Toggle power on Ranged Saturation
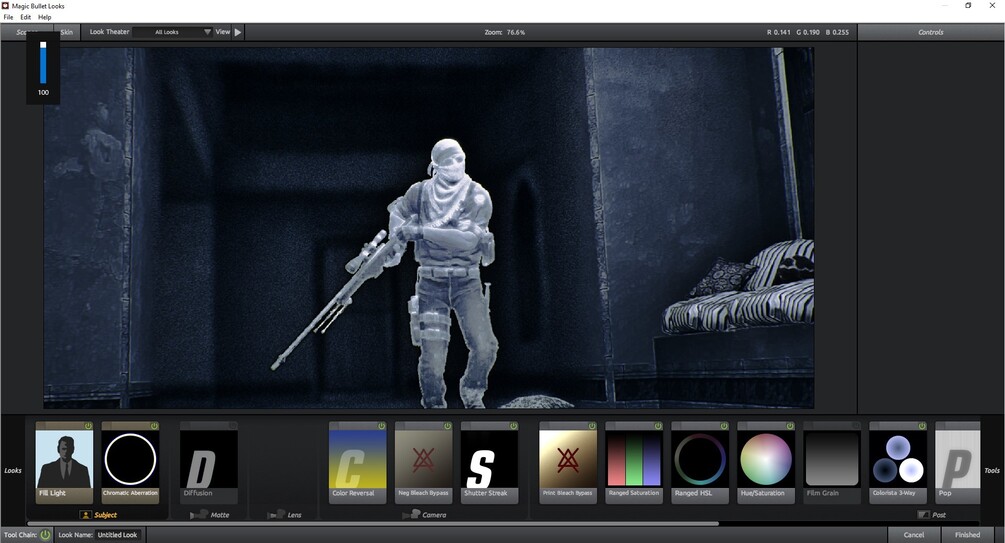Image resolution: width=1005 pixels, height=543 pixels. coord(658,426)
